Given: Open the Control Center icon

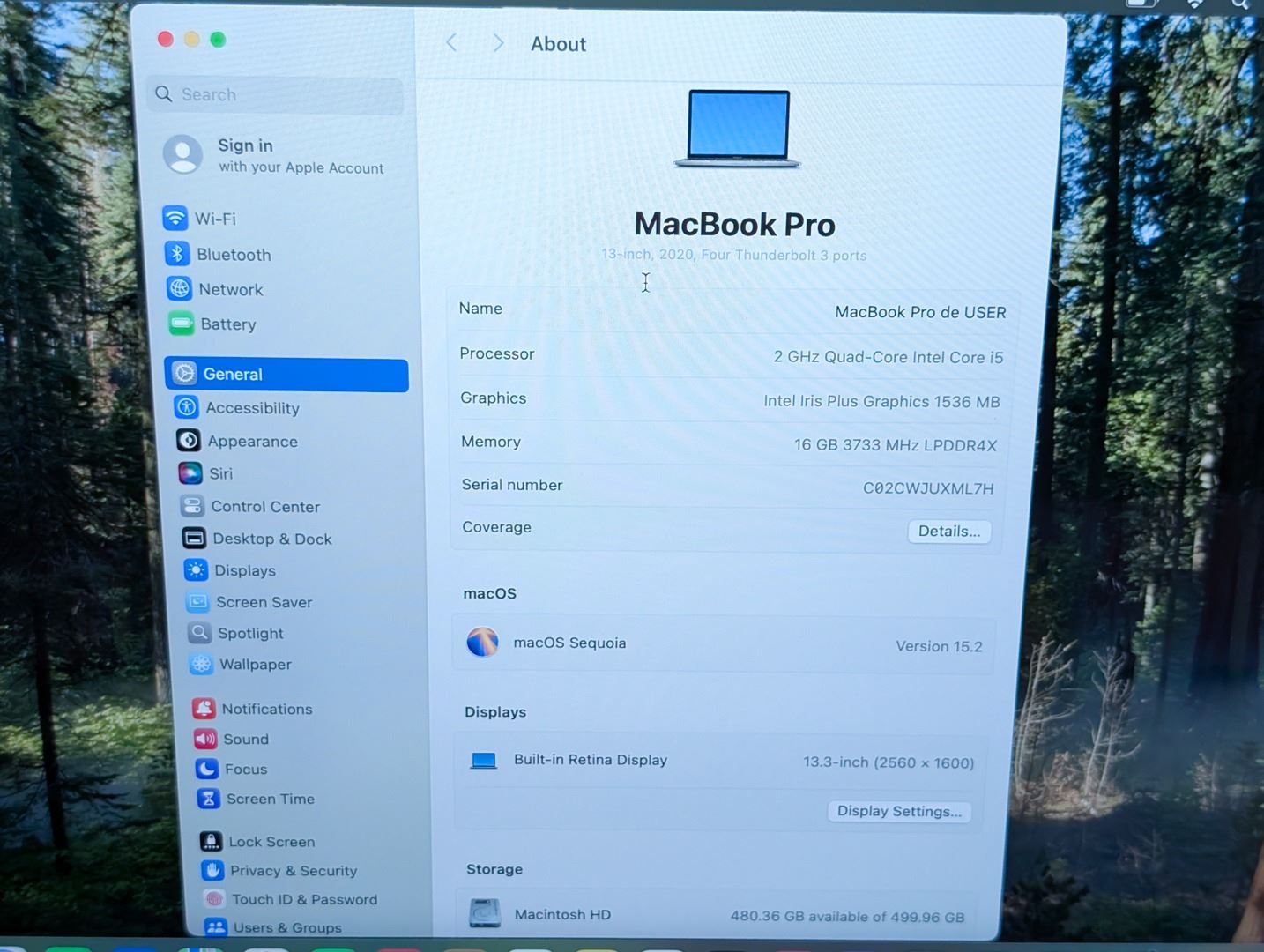Looking at the screenshot, I should [192, 506].
